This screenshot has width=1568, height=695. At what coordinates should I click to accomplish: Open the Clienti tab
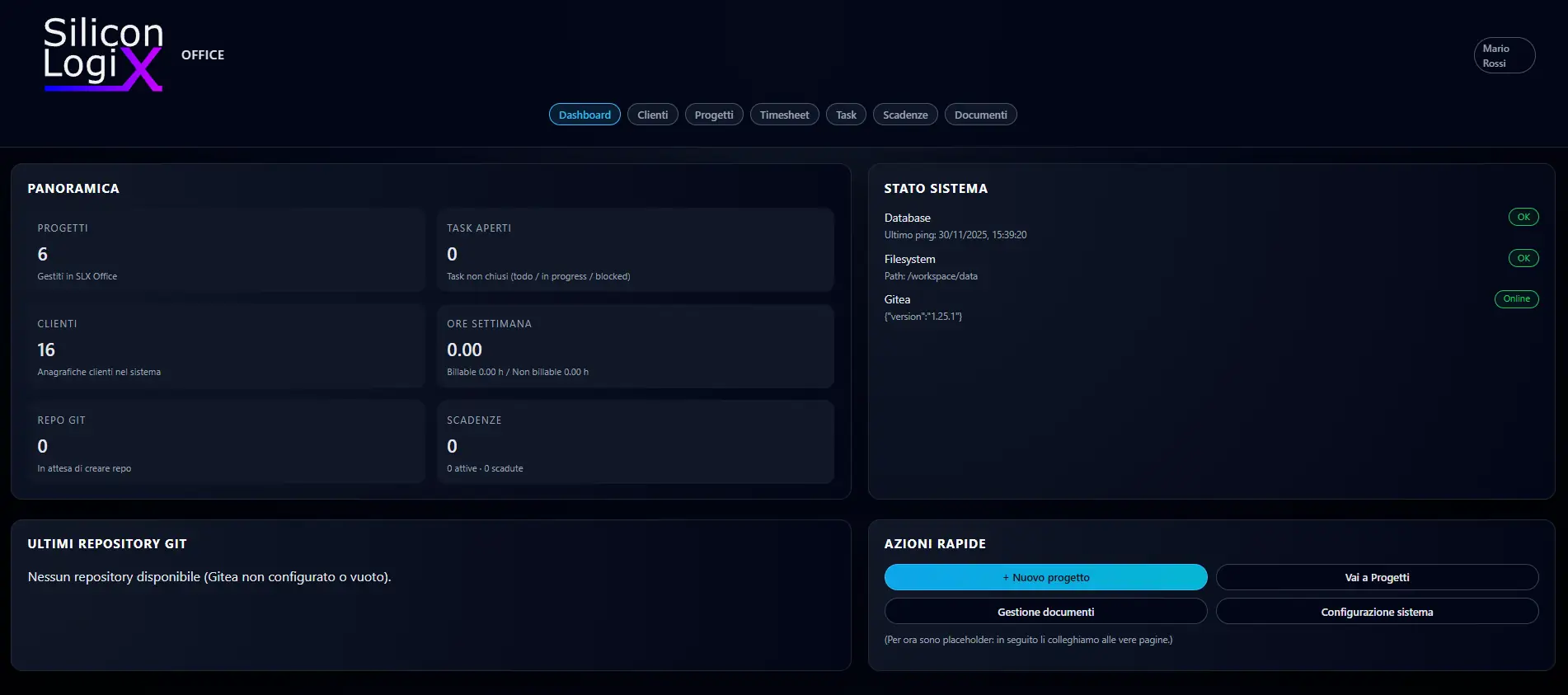(652, 115)
